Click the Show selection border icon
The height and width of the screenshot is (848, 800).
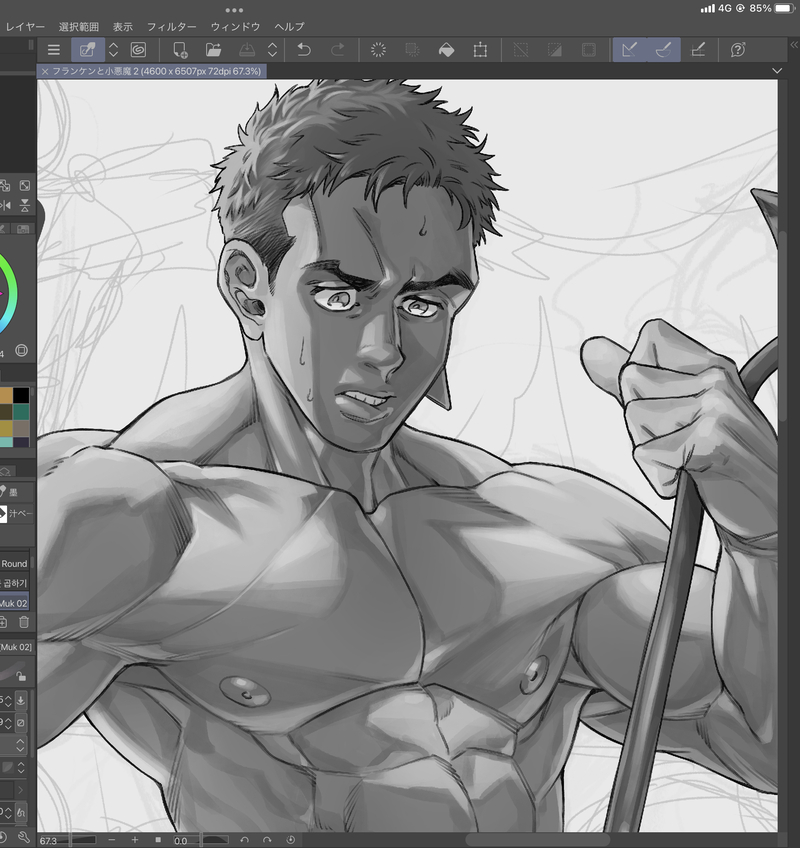tap(589, 50)
